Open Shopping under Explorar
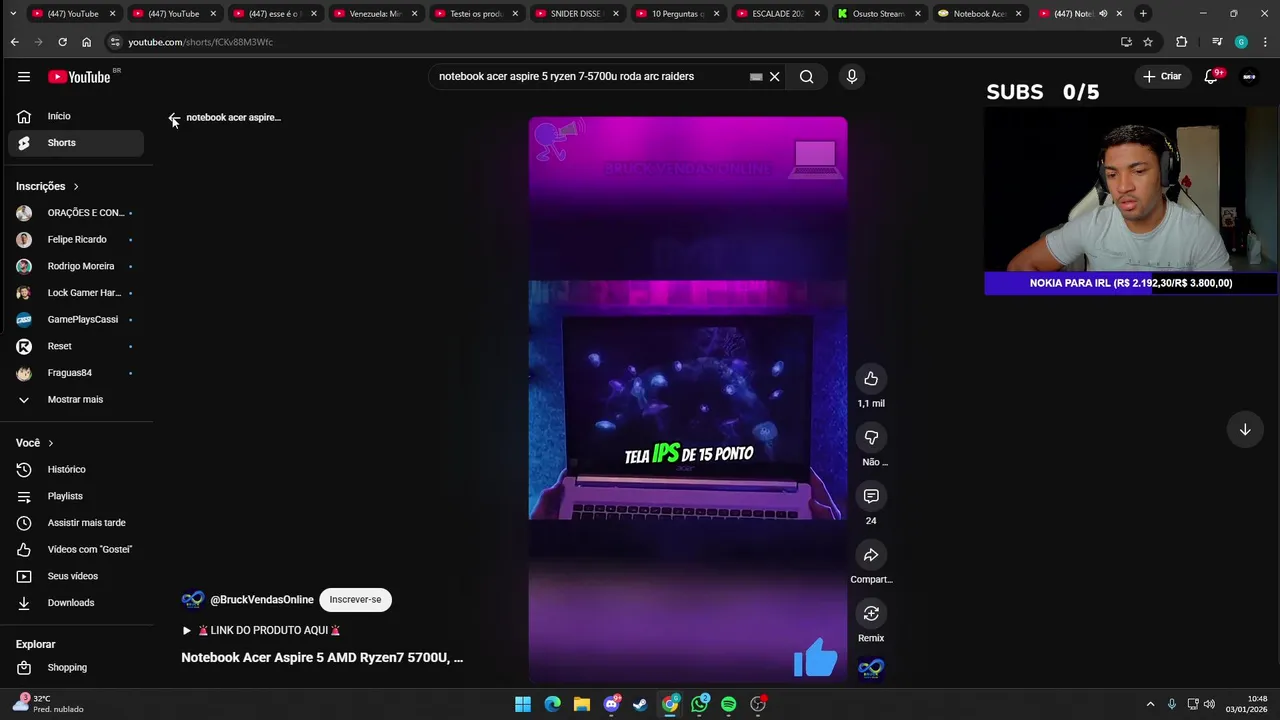The image size is (1280, 720). (x=75, y=667)
